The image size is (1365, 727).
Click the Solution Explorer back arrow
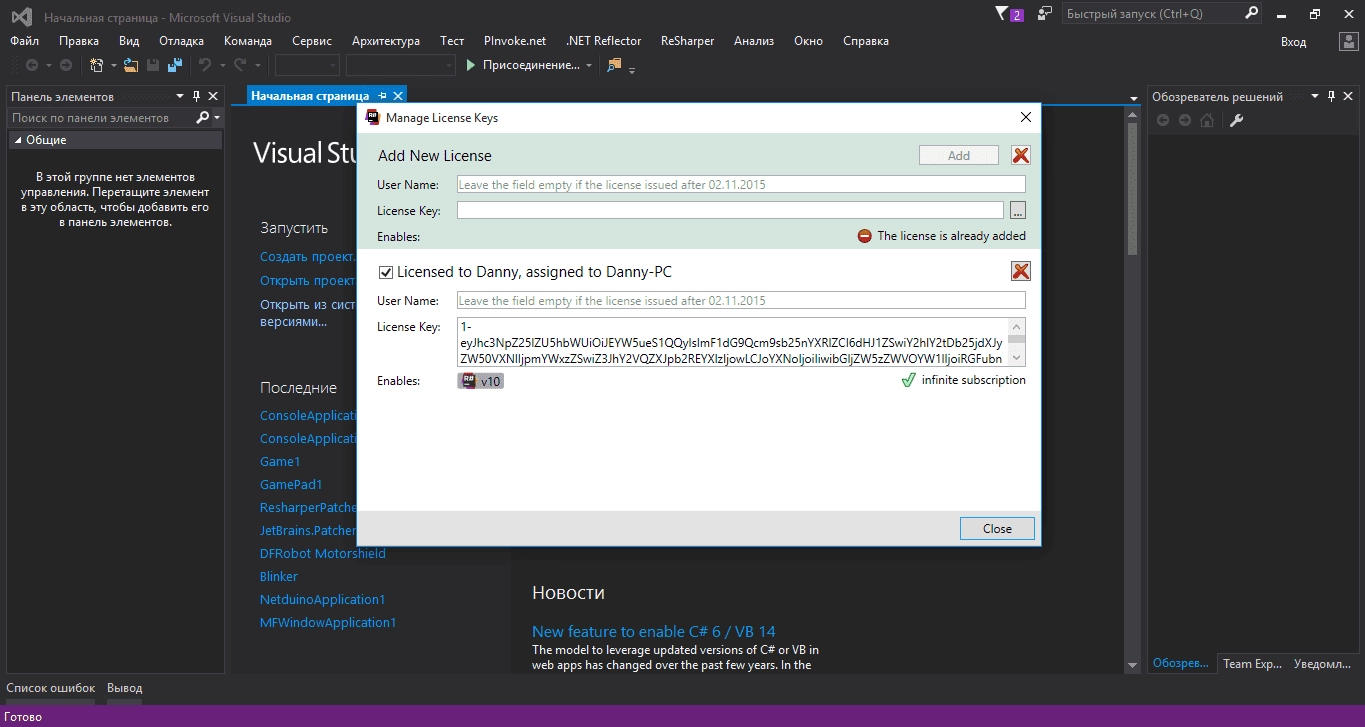[1162, 120]
